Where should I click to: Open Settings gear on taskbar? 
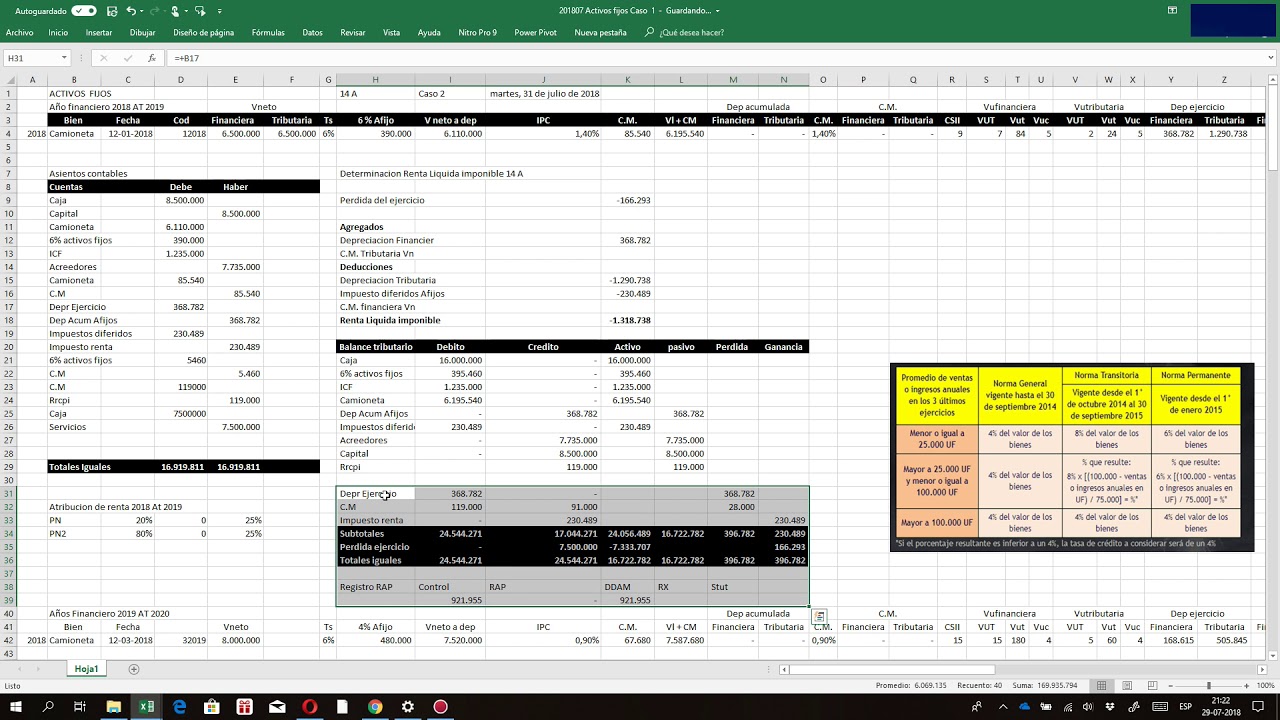(407, 707)
